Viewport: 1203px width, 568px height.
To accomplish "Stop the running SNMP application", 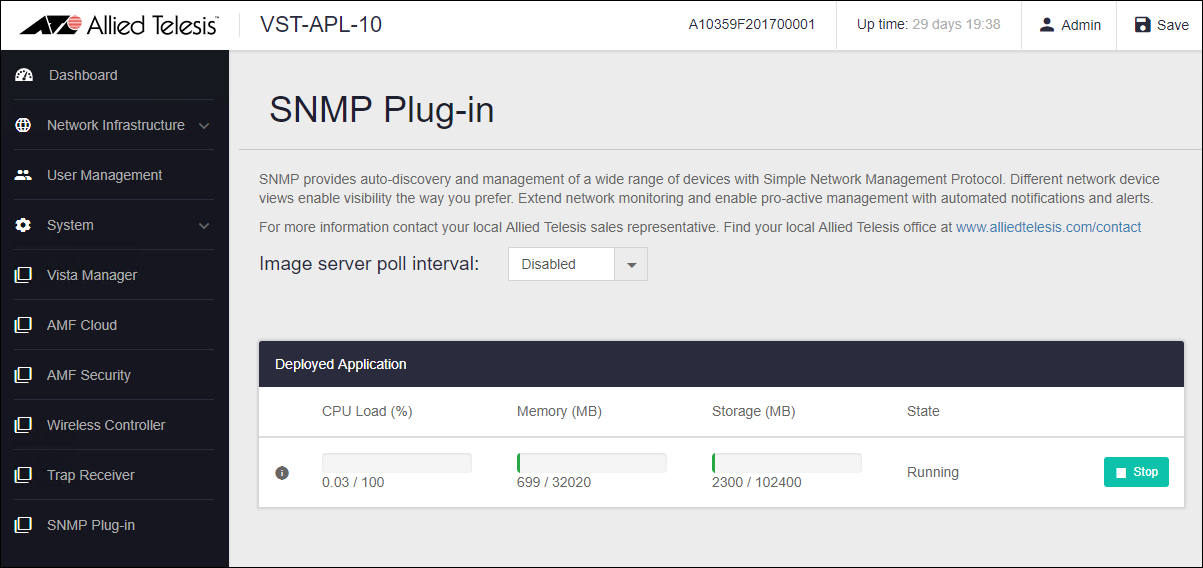I will [x=1136, y=472].
